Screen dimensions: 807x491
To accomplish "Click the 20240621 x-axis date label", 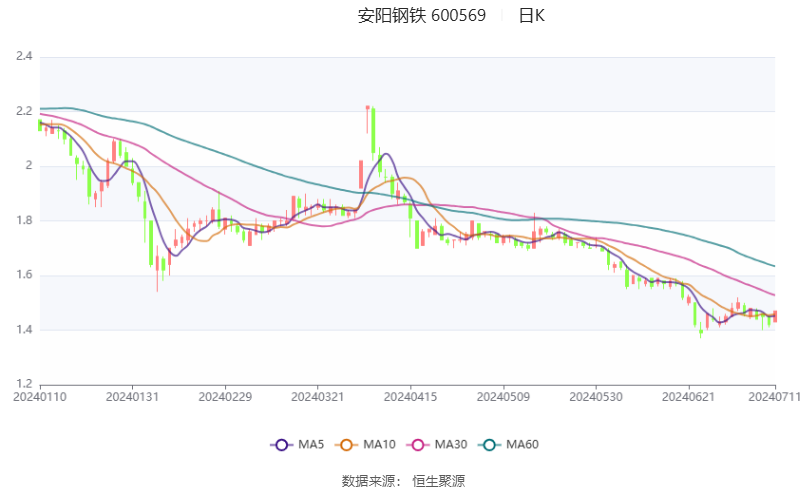I will point(688,397).
